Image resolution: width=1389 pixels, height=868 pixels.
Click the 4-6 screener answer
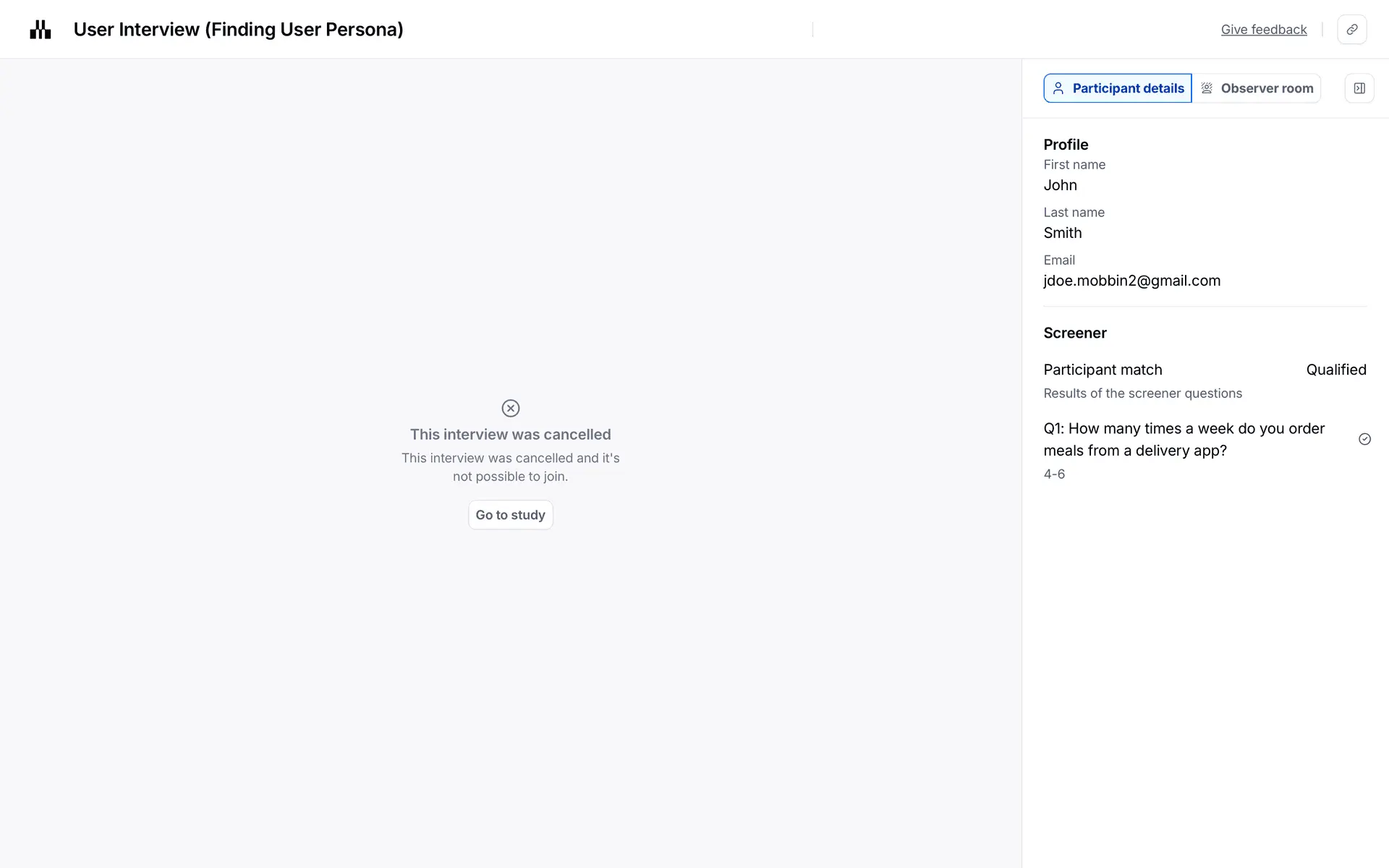[1054, 475]
